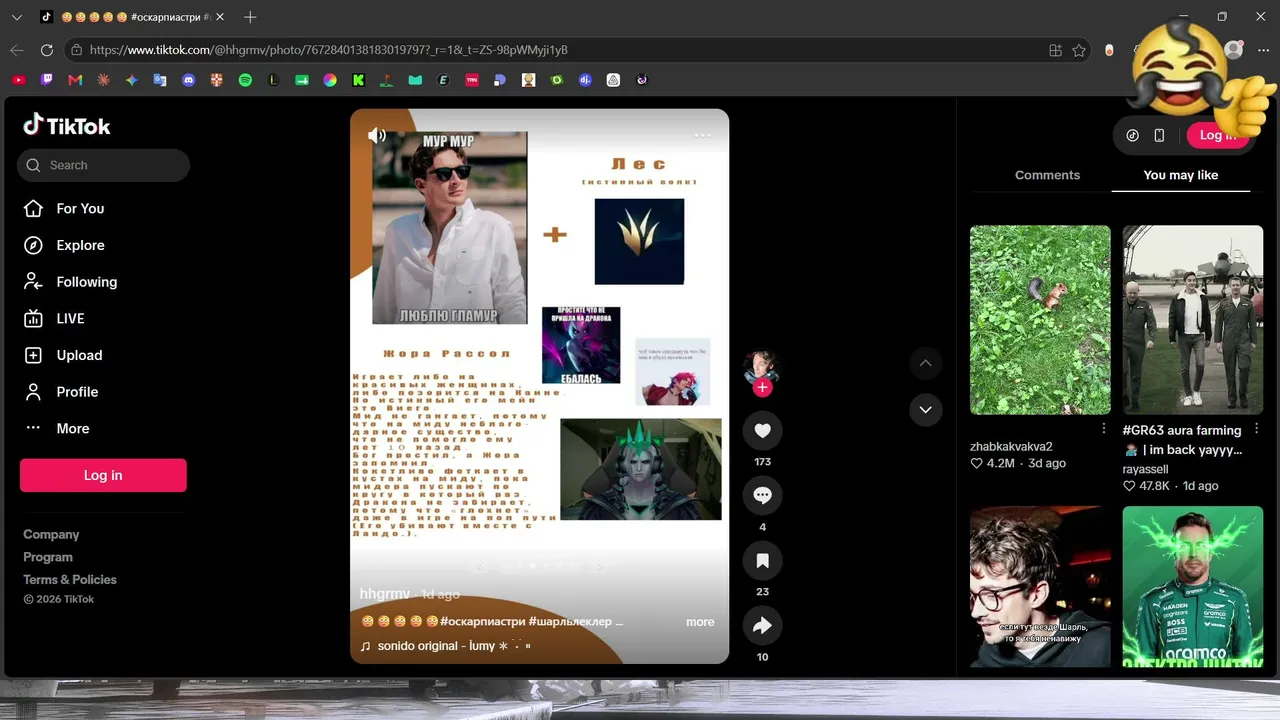
Task: Open the Terms & Policies link
Action: coord(70,579)
